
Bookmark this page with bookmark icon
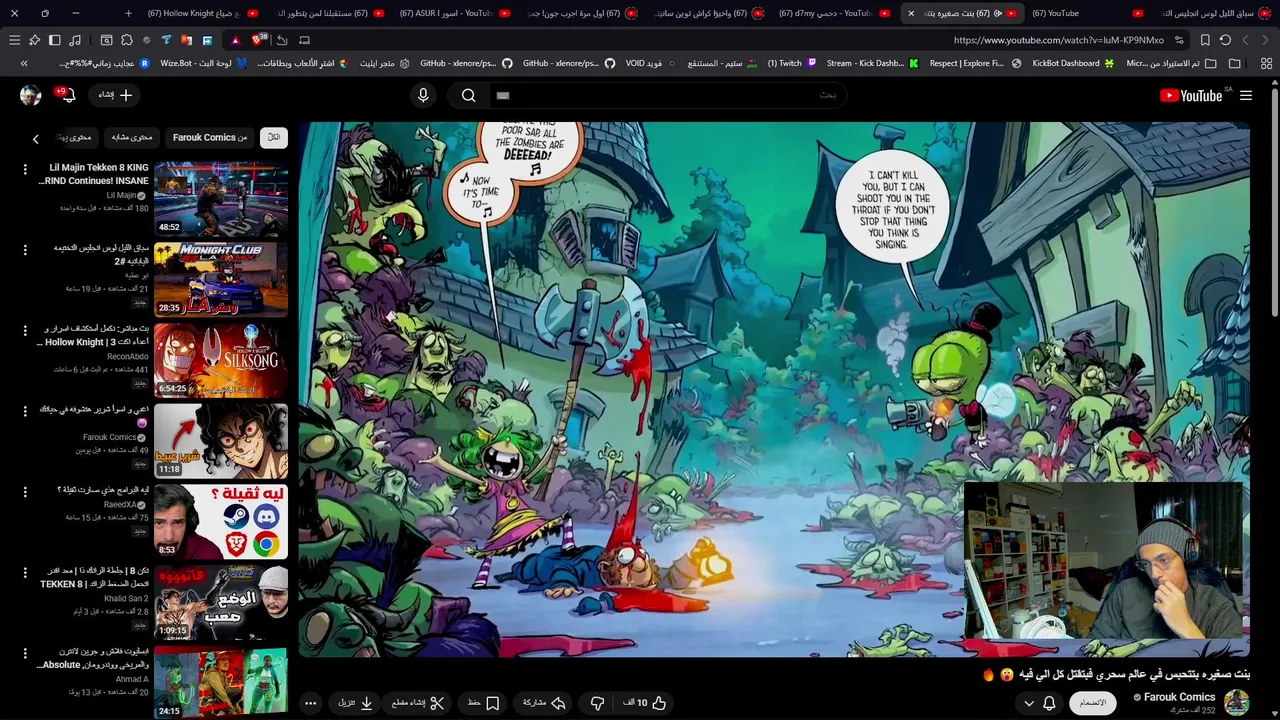(1205, 40)
